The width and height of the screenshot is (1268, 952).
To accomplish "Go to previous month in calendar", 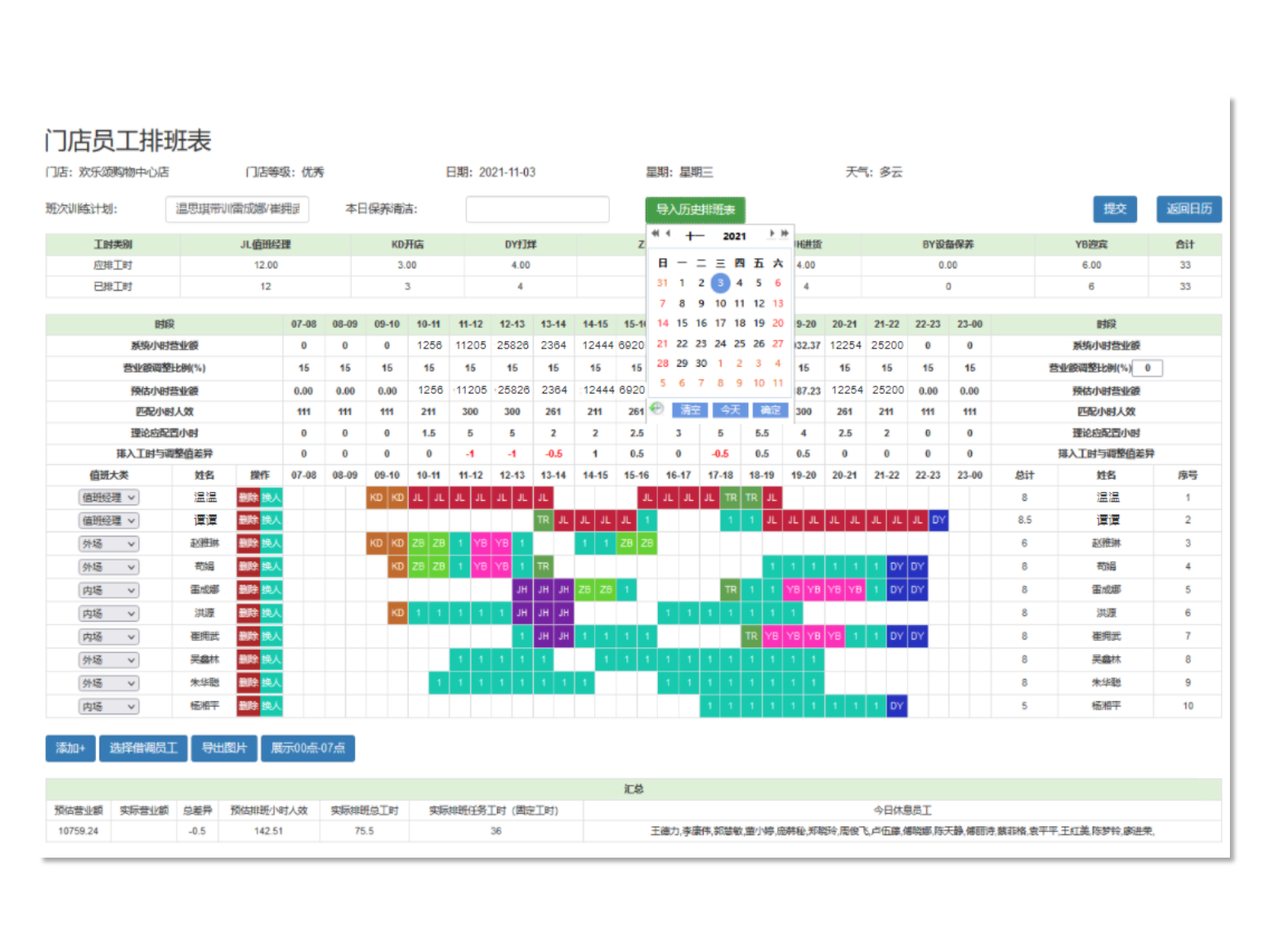I will pos(668,233).
